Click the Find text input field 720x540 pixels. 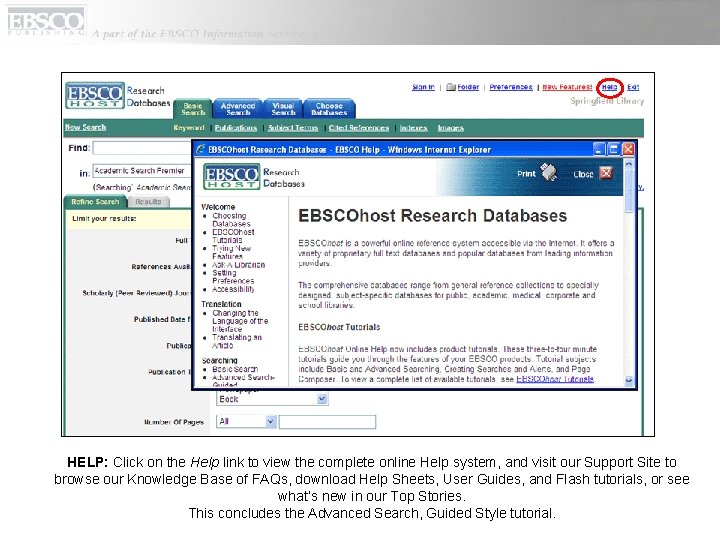142,148
